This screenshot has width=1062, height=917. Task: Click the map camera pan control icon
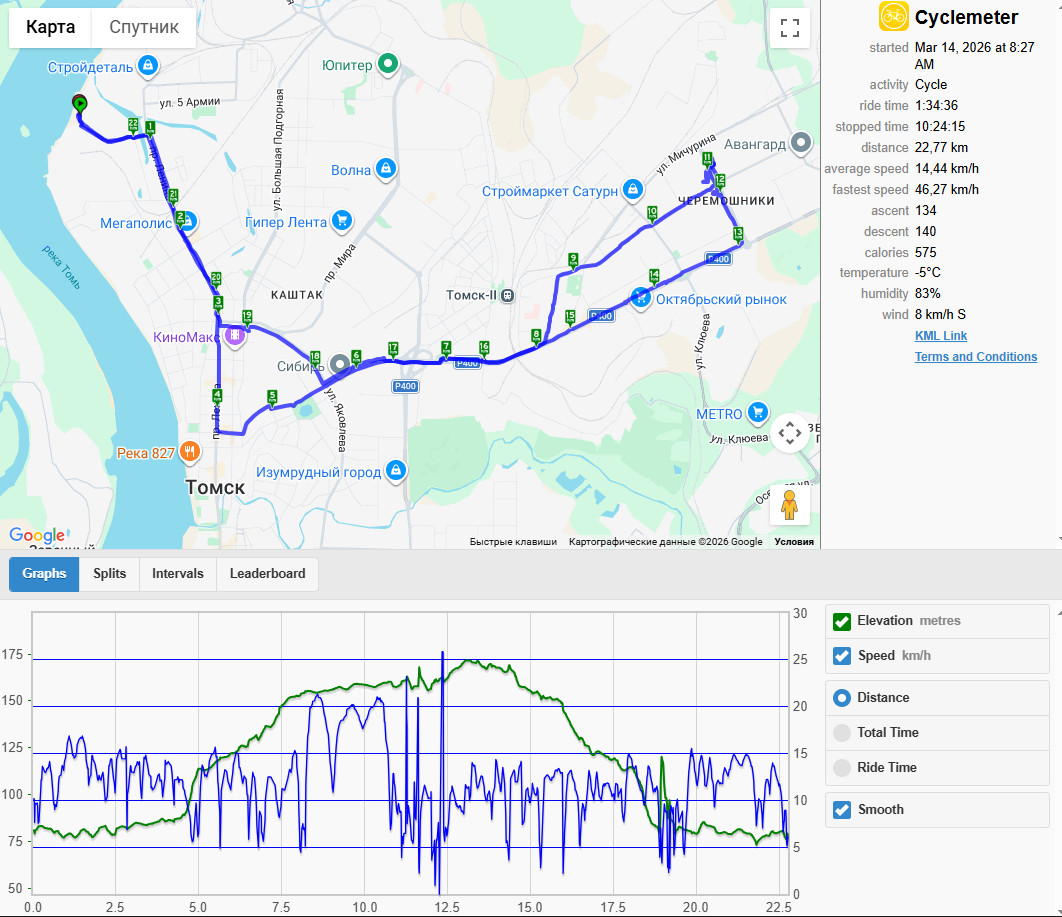coord(790,433)
